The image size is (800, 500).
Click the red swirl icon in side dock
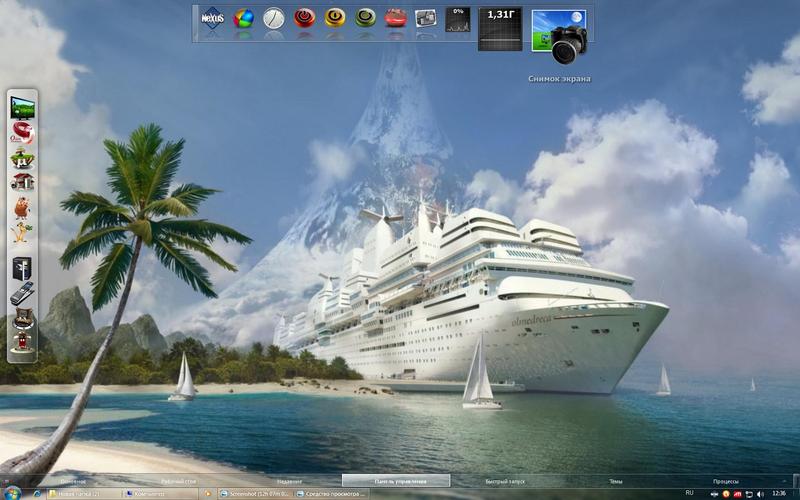pos(22,133)
